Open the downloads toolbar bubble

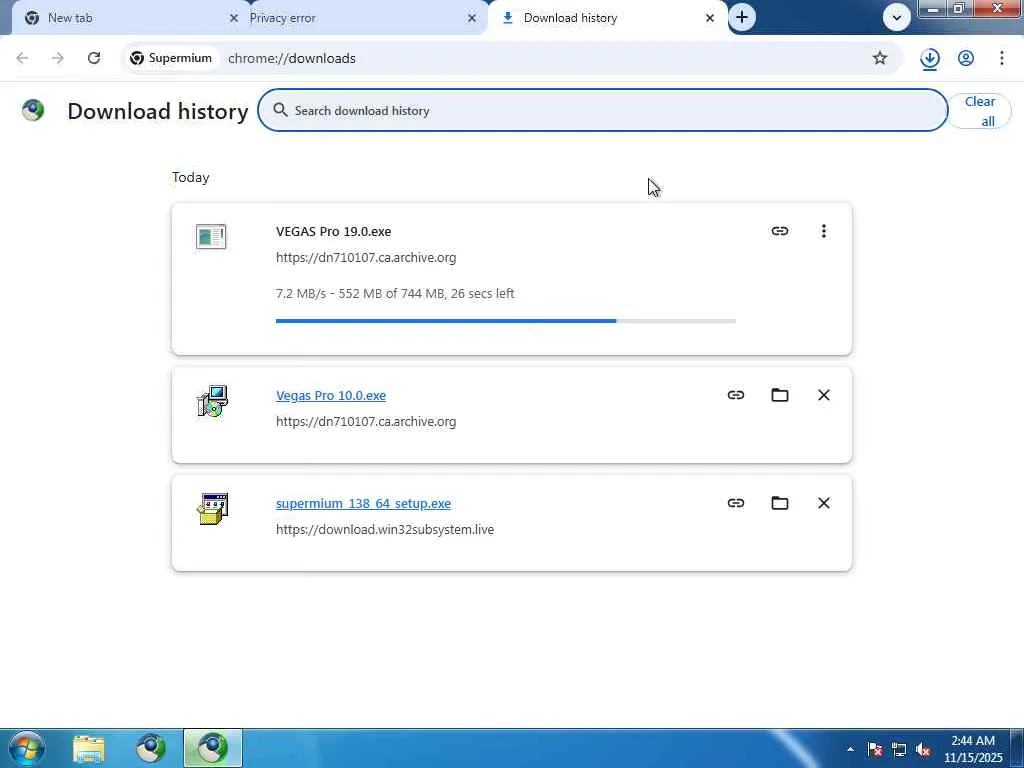tap(930, 59)
